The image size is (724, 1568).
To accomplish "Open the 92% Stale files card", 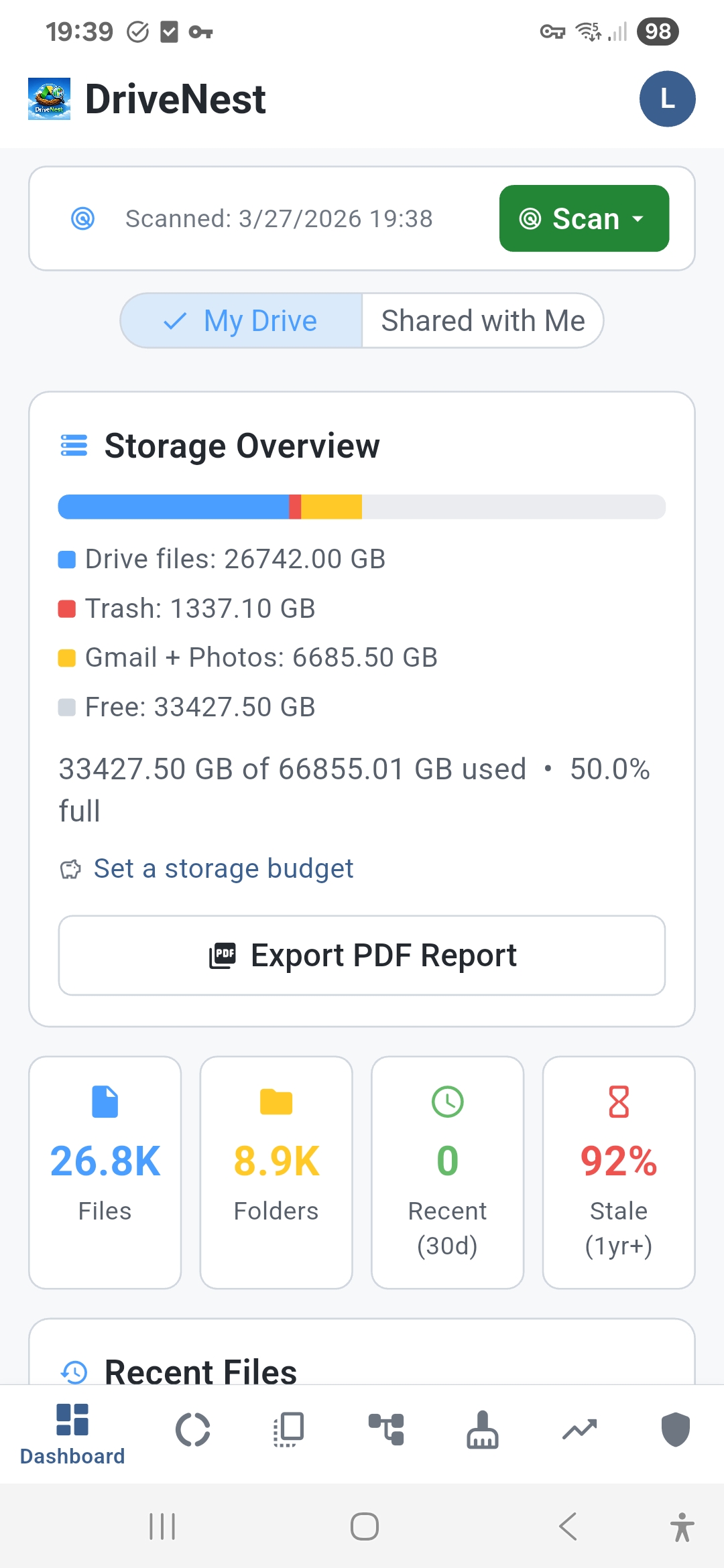I will [x=619, y=1173].
